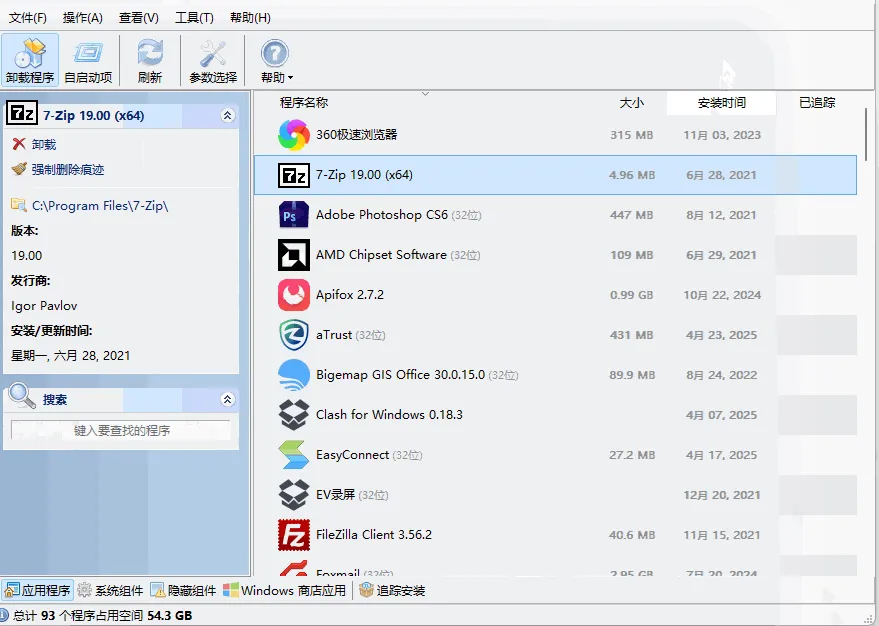879x626 pixels.
Task: Open the 帮助 toolbar dropdown
Action: [x=276, y=60]
